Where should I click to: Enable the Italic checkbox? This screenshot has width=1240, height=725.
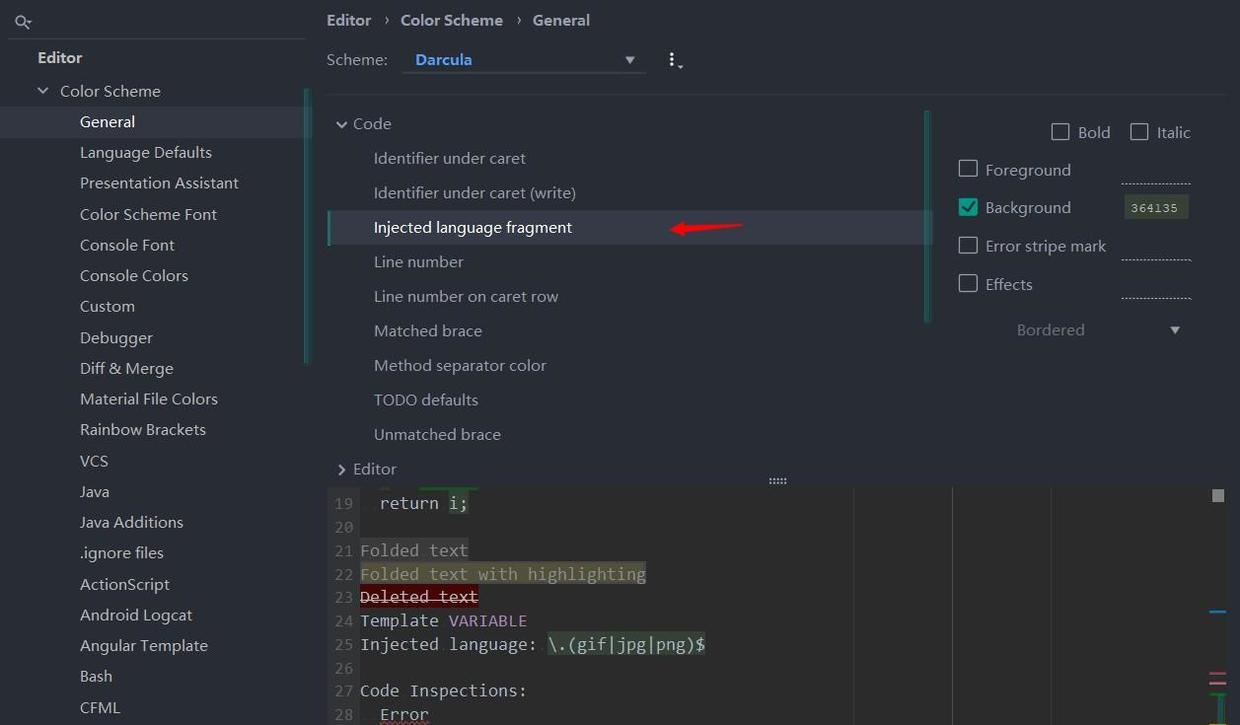1139,132
